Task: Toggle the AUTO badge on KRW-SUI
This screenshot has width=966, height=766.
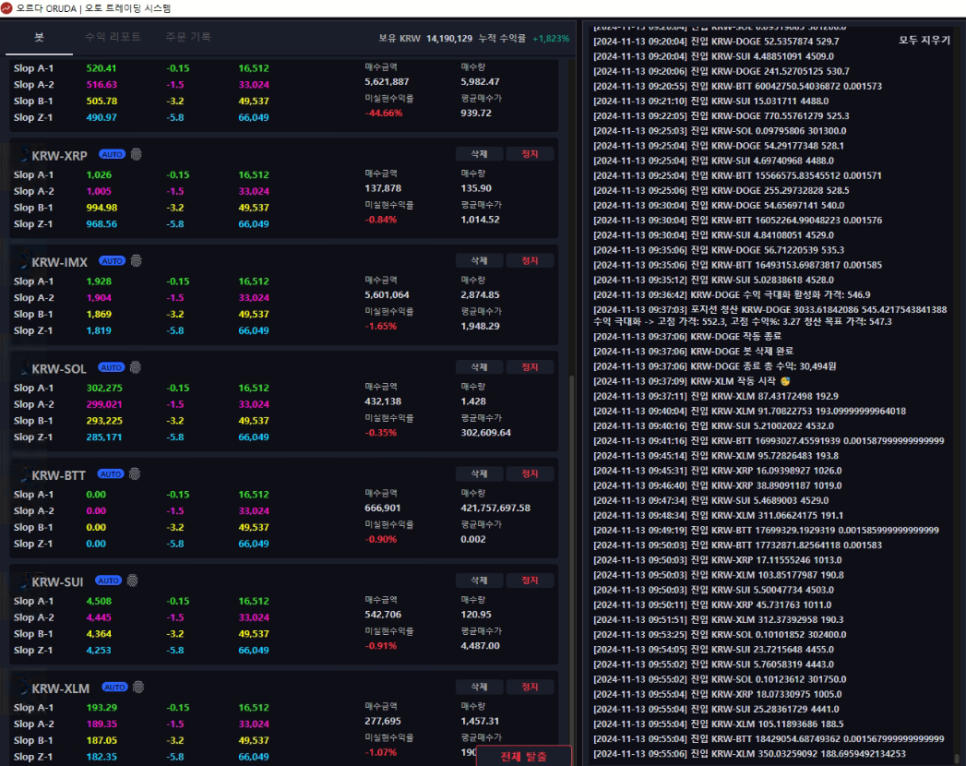Action: (x=108, y=581)
